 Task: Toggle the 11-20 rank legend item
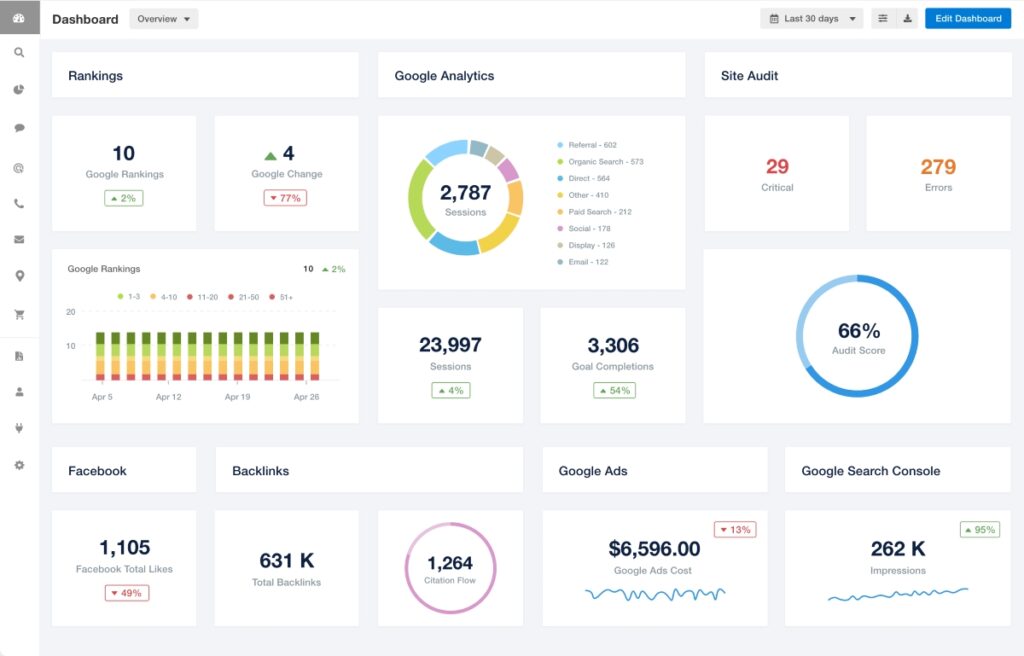tap(202, 297)
